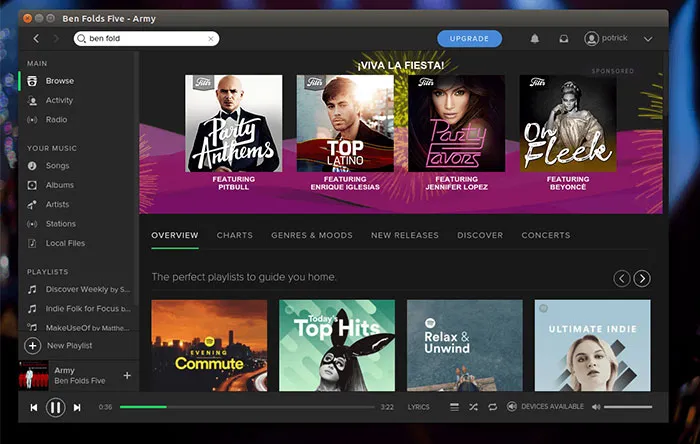Mute the volume speaker icon
Image resolution: width=700 pixels, height=444 pixels.
click(x=596, y=407)
